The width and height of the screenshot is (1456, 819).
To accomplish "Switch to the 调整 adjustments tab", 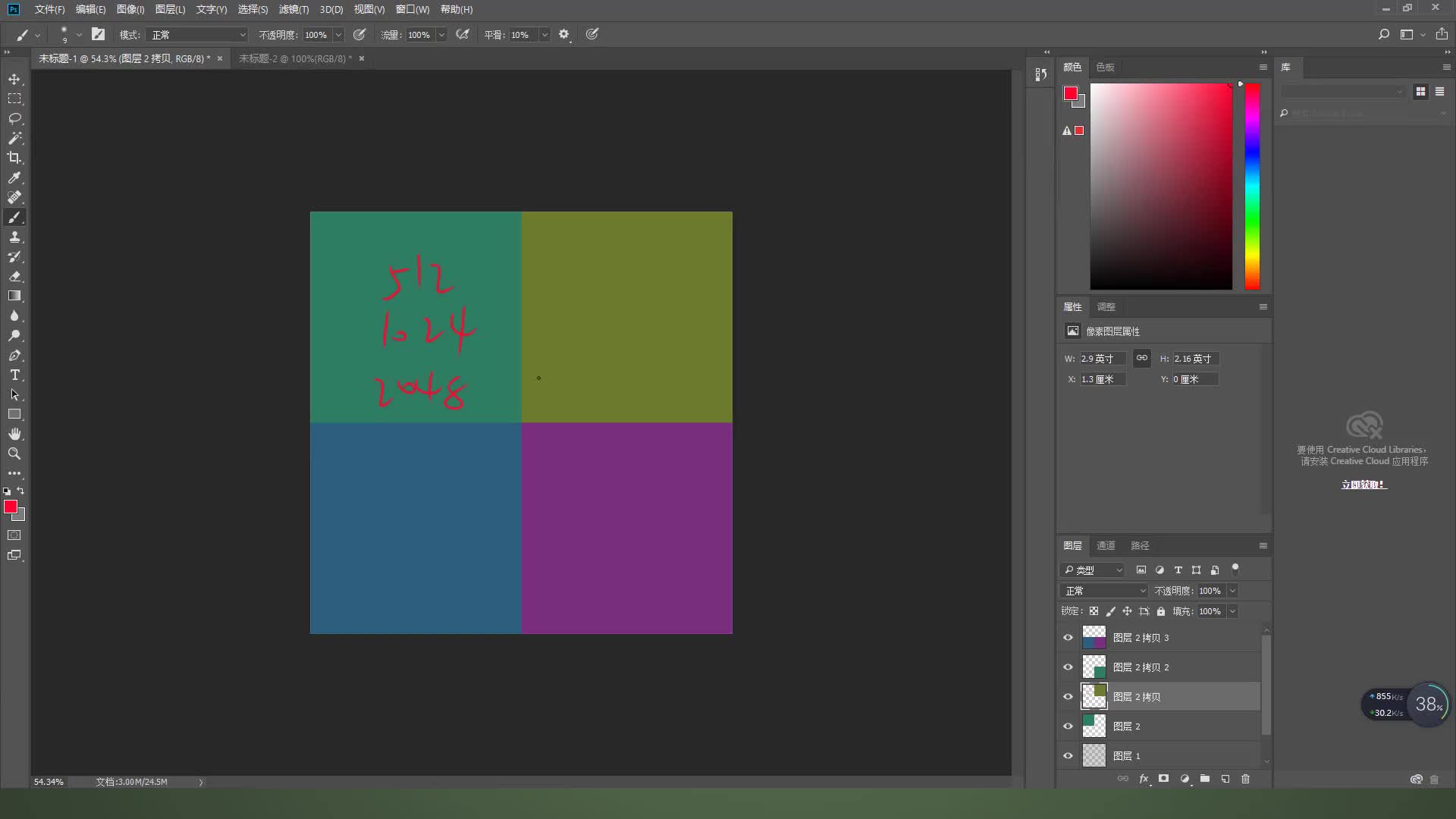I will (1106, 306).
